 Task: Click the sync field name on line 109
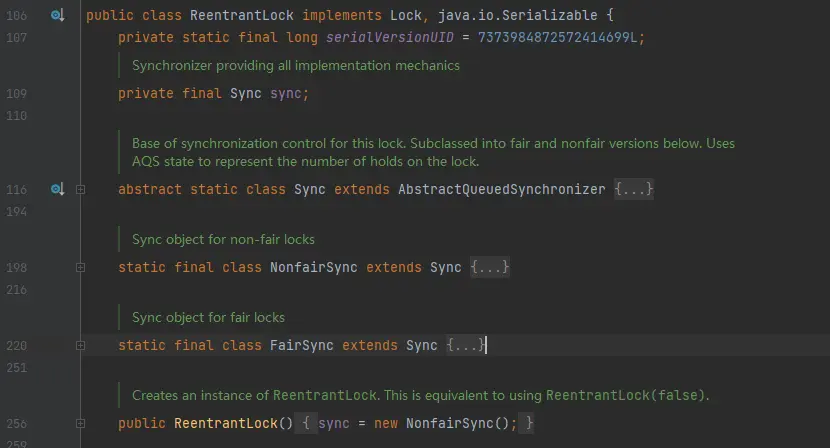[286, 94]
